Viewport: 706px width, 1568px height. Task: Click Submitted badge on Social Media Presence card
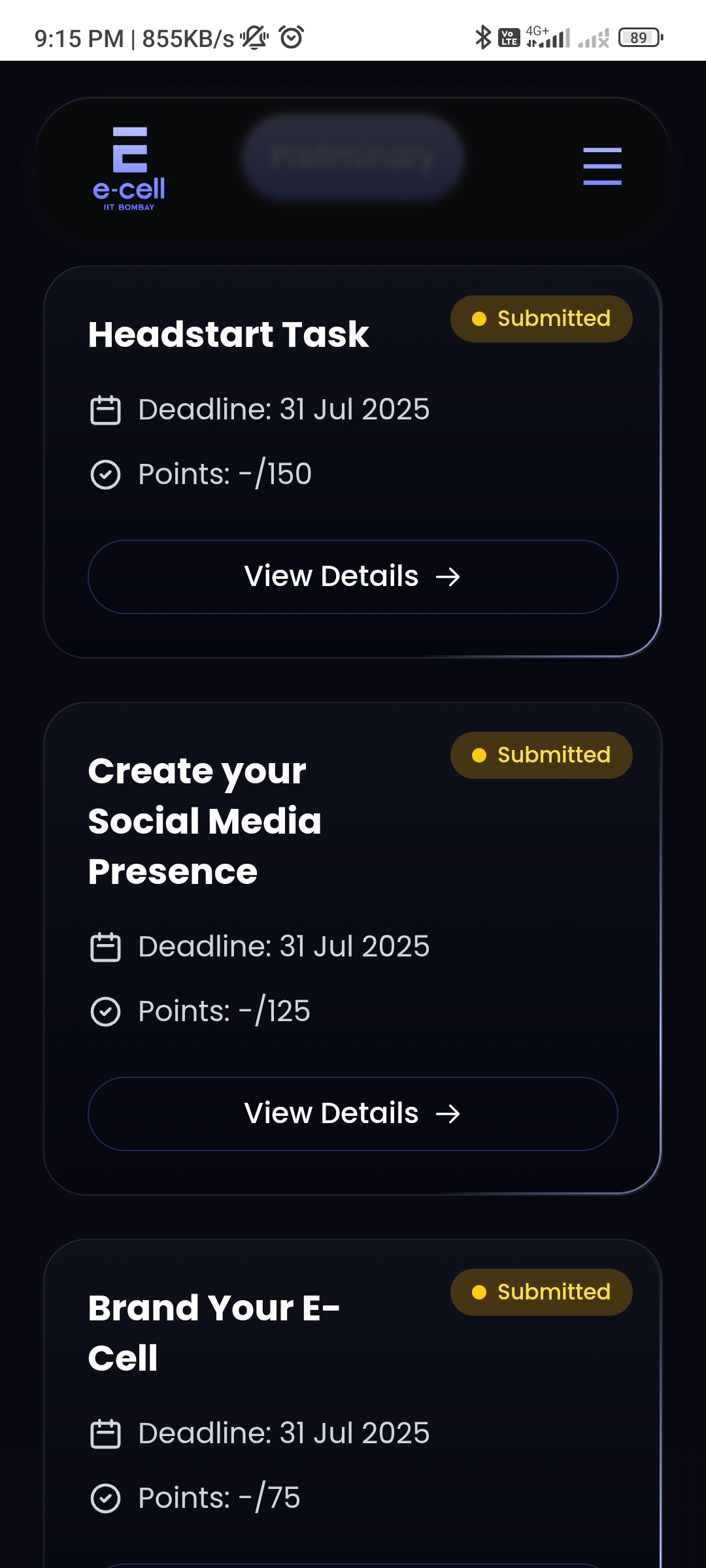[x=541, y=755]
